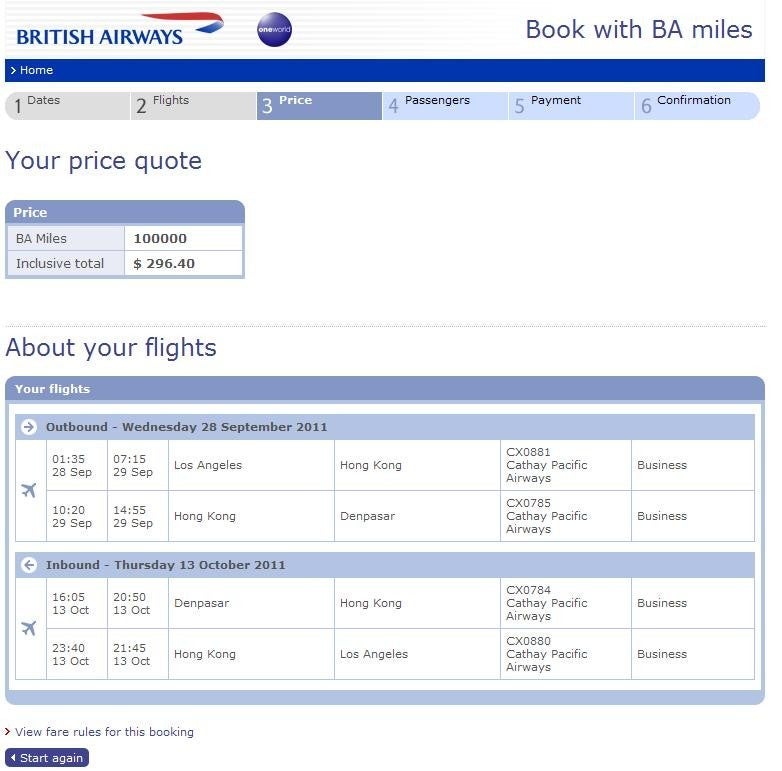Jump to step 6 Confirmation
Screen dimensions: 782x771
point(697,106)
